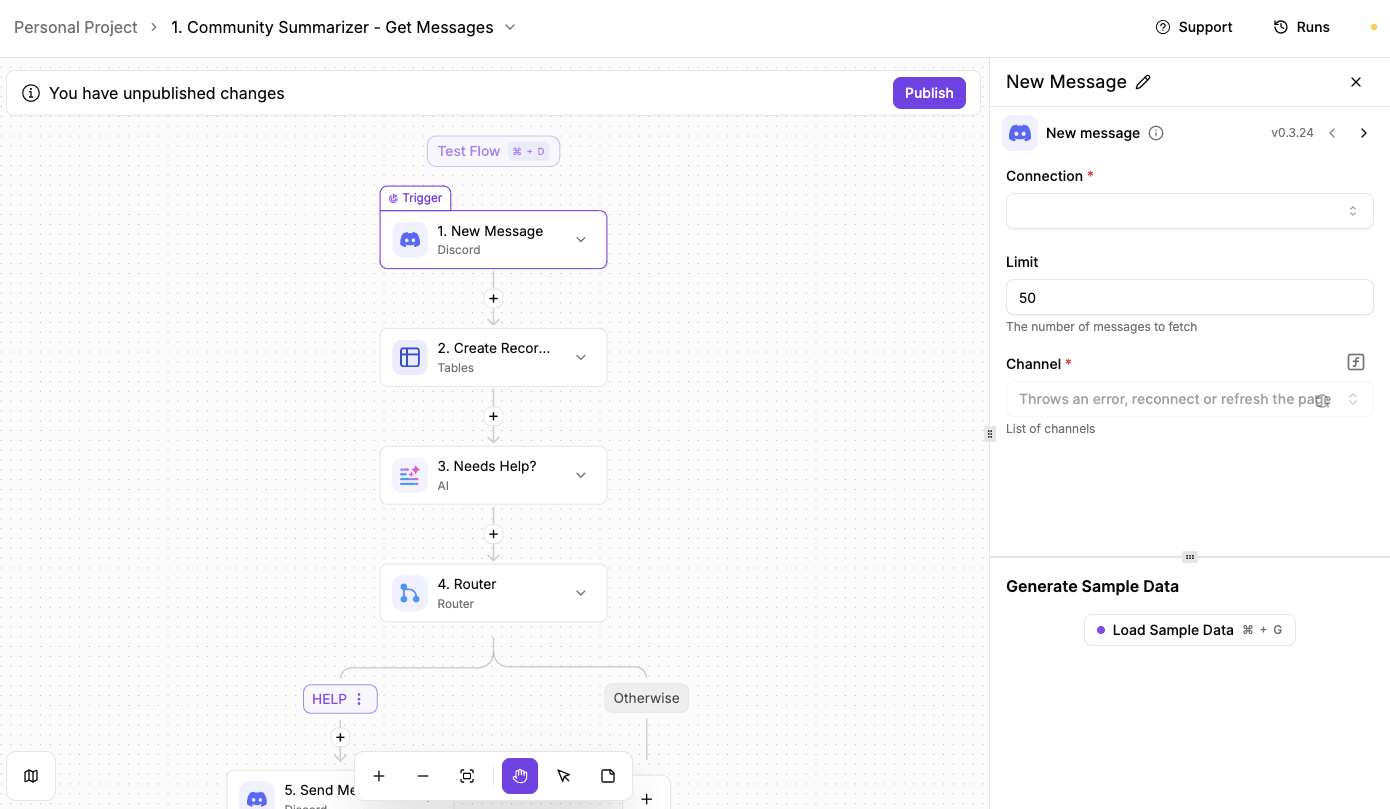Toggle the minimap icon in bottom-left corner
This screenshot has width=1390, height=809.
tap(31, 776)
